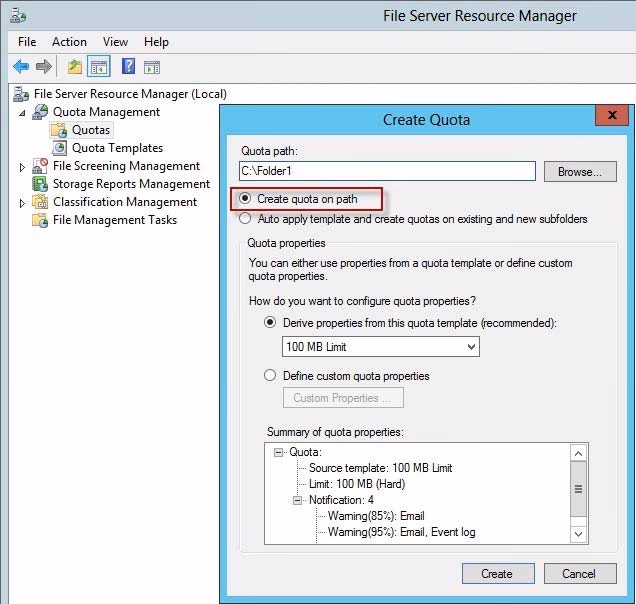Open the File menu
This screenshot has height=604, width=636.
coord(27,42)
